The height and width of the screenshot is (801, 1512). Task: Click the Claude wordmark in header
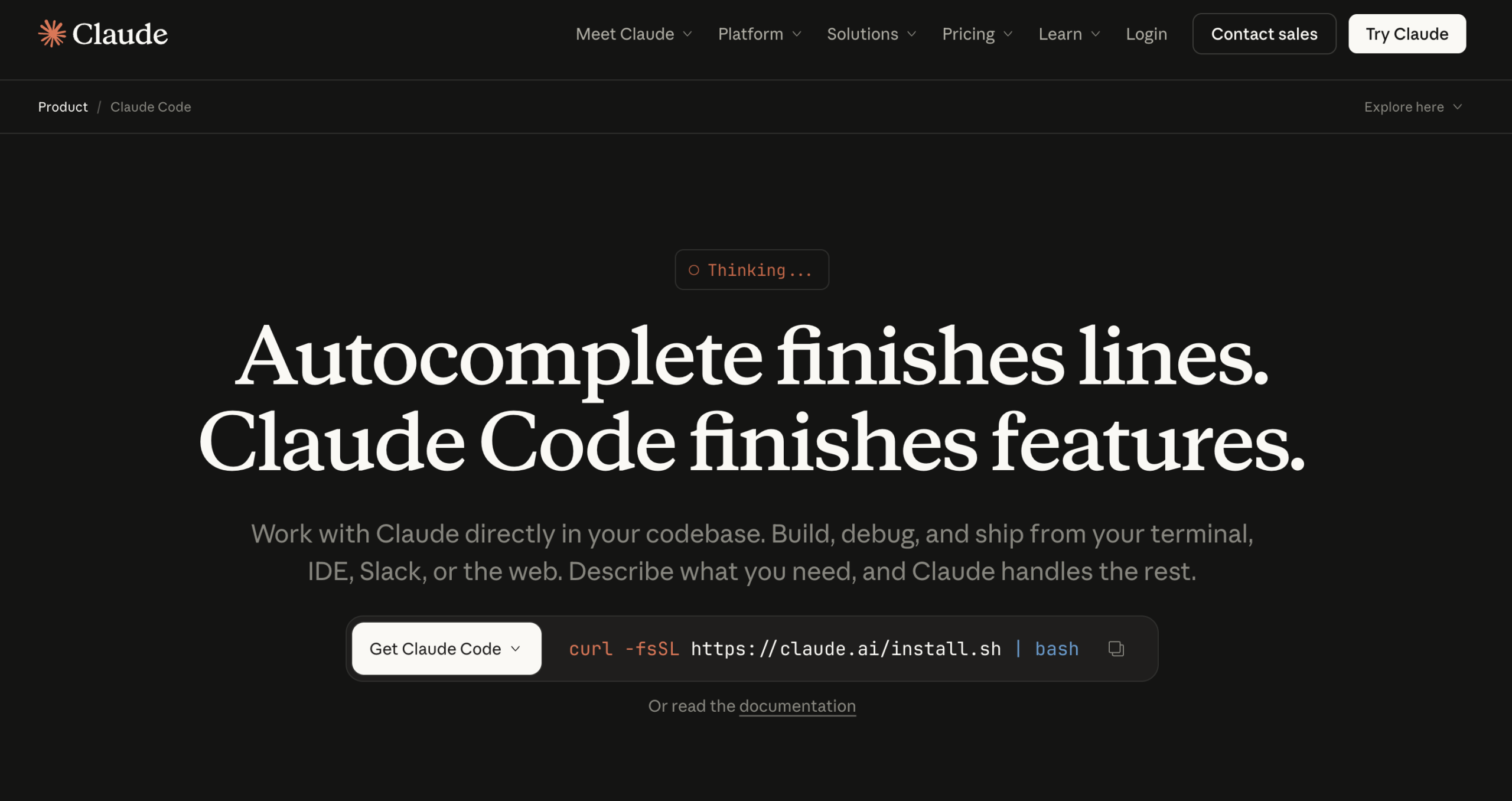120,34
